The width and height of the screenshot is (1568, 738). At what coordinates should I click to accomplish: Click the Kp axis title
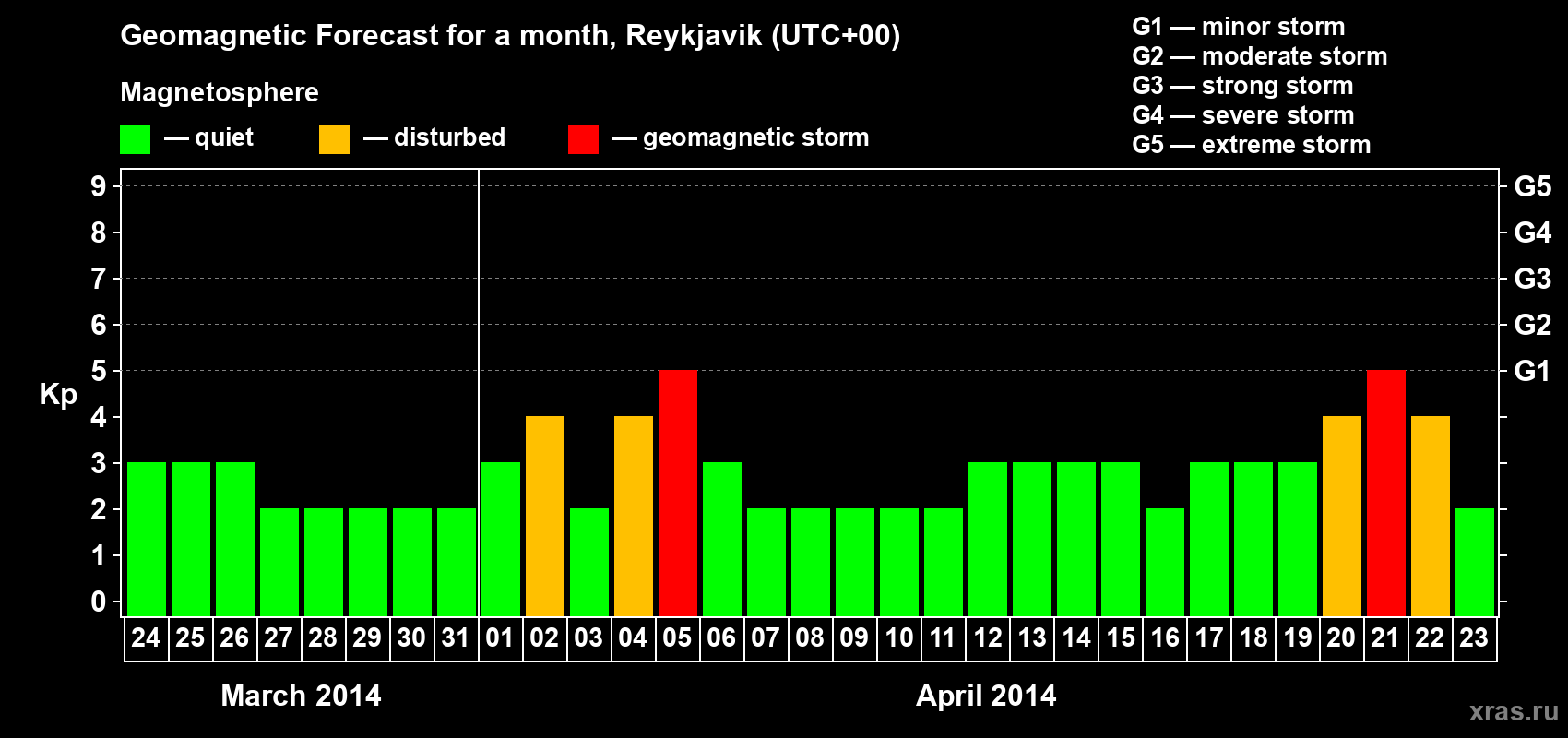click(x=58, y=396)
